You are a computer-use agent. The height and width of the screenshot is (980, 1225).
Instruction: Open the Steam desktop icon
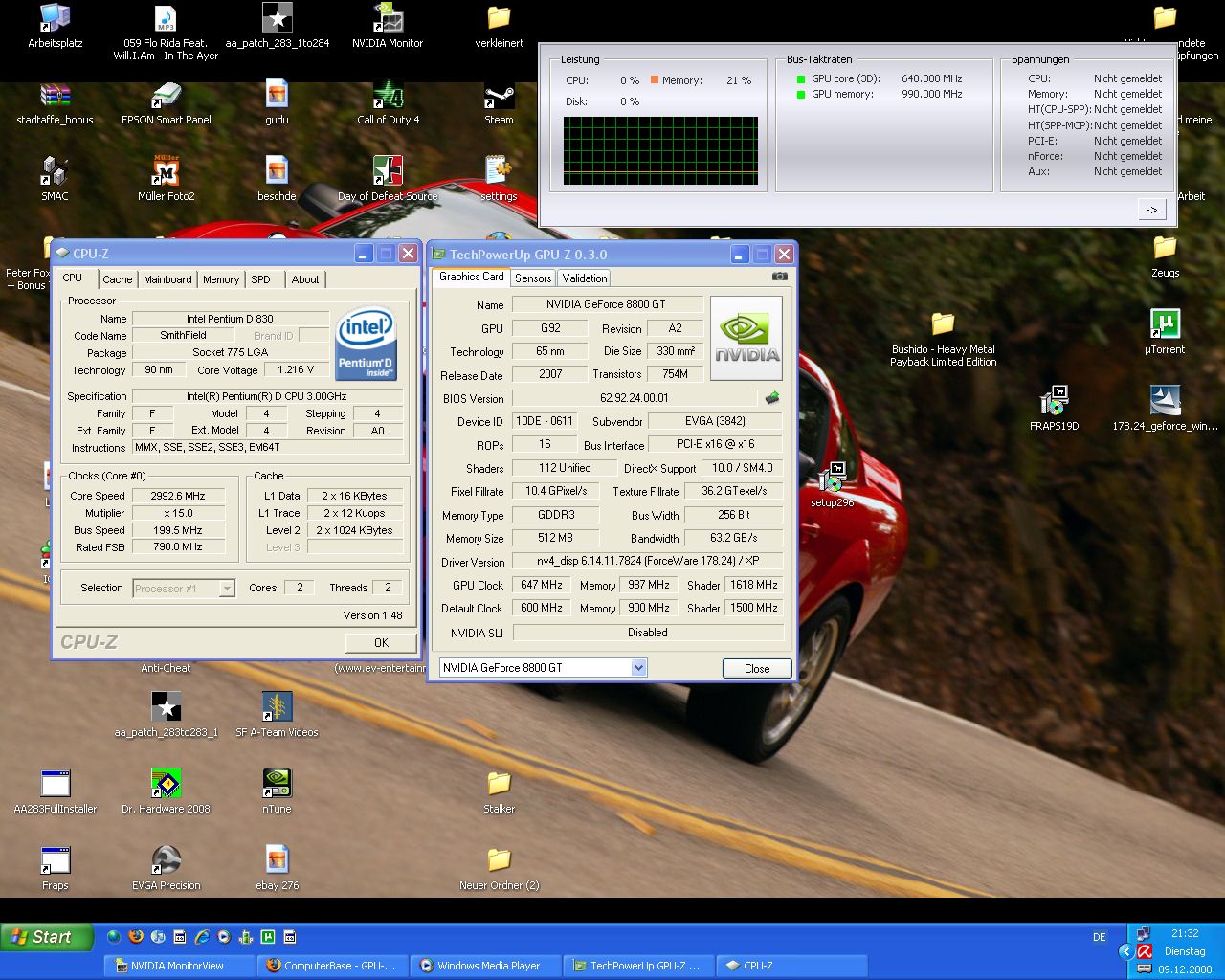click(x=499, y=98)
